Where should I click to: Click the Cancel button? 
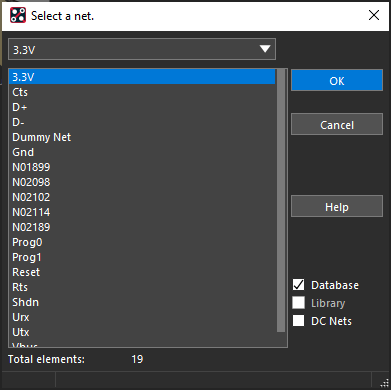[x=337, y=124]
